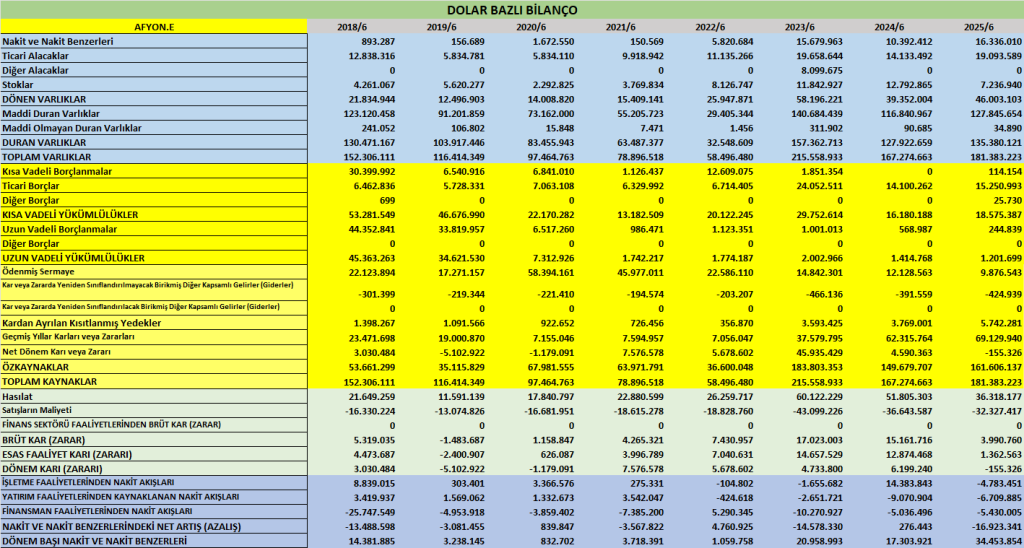The width and height of the screenshot is (1024, 548).
Task: Click NAKİT VE NAKİT BENZERLERİNDEKİ NET ARTIŞ label
Action: pos(121,526)
